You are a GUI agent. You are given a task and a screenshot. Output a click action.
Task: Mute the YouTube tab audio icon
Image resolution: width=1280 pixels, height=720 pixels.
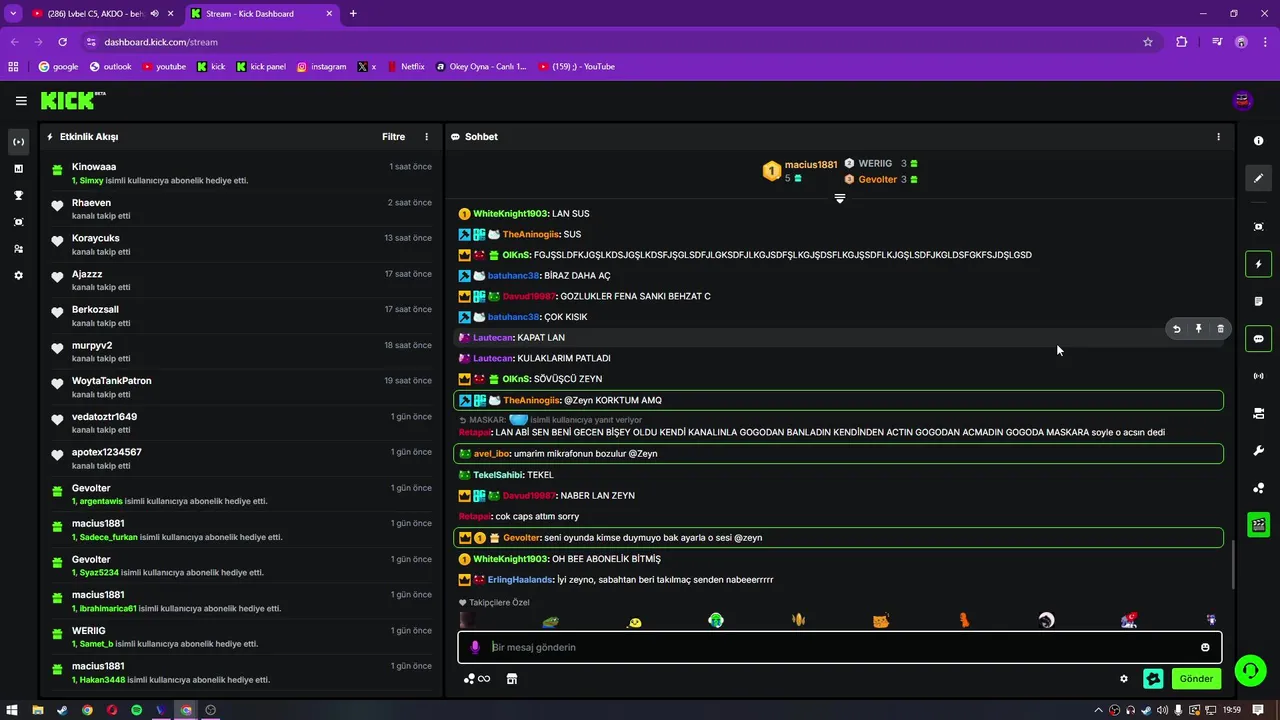click(x=155, y=14)
